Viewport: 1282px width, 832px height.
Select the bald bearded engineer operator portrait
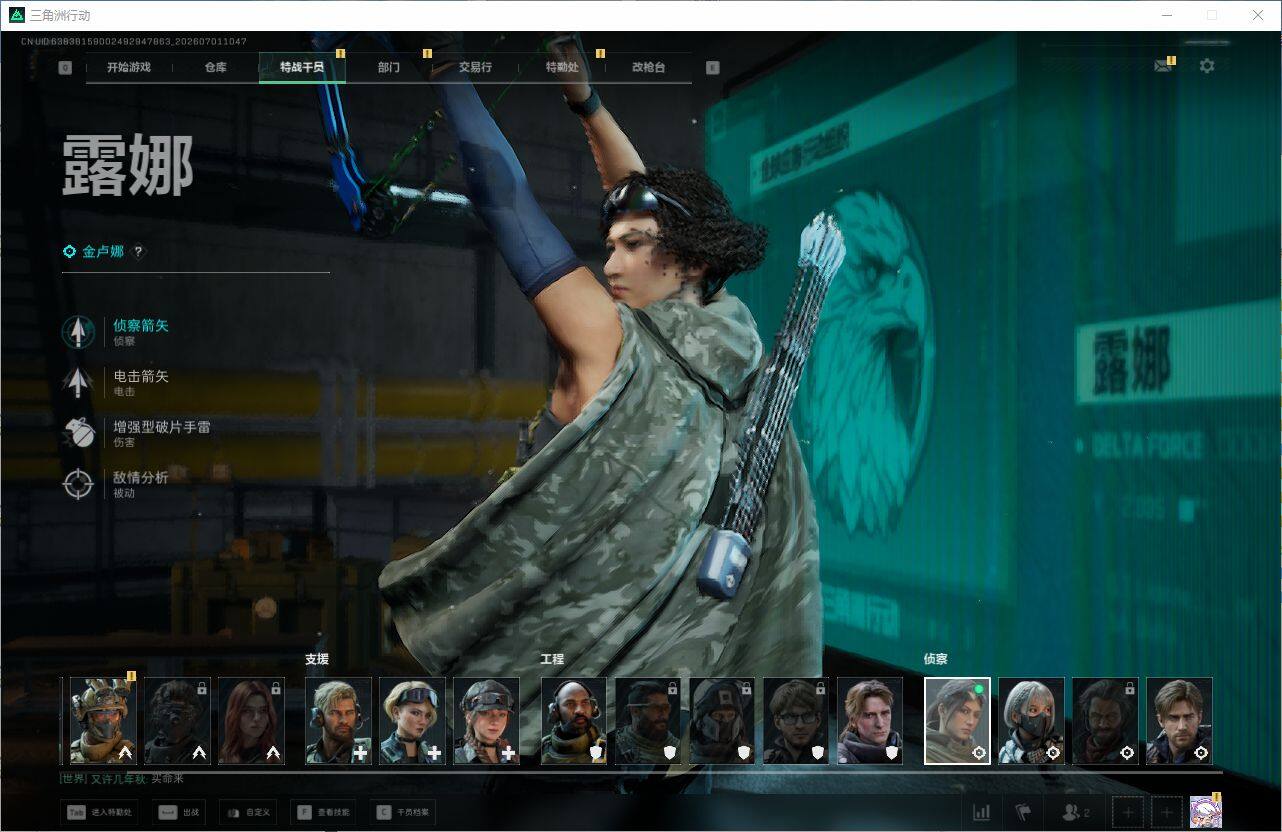[574, 721]
